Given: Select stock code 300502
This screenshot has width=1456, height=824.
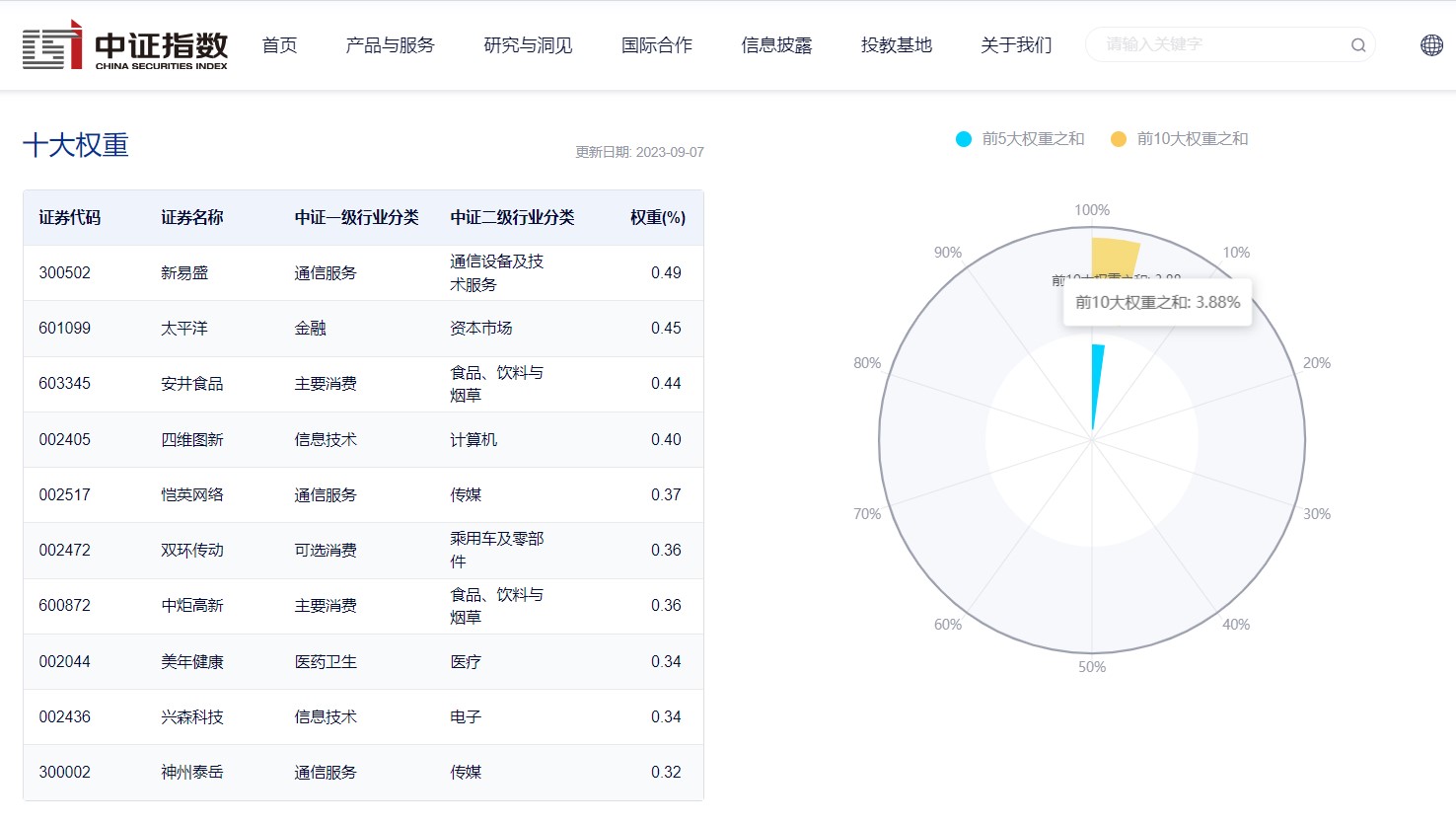Looking at the screenshot, I should coord(64,272).
